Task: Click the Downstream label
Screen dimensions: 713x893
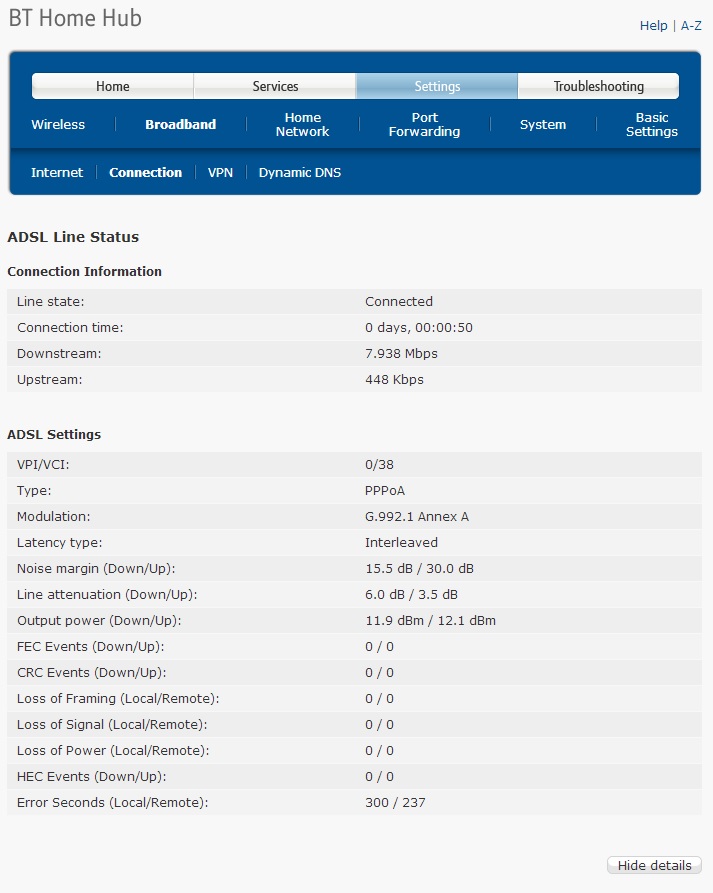Action: (59, 353)
